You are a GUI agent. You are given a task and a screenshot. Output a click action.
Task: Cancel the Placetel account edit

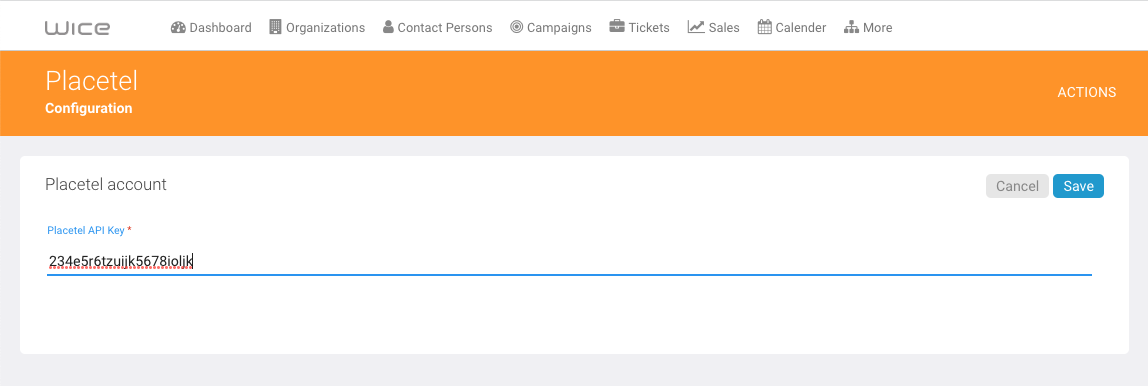coord(1017,186)
